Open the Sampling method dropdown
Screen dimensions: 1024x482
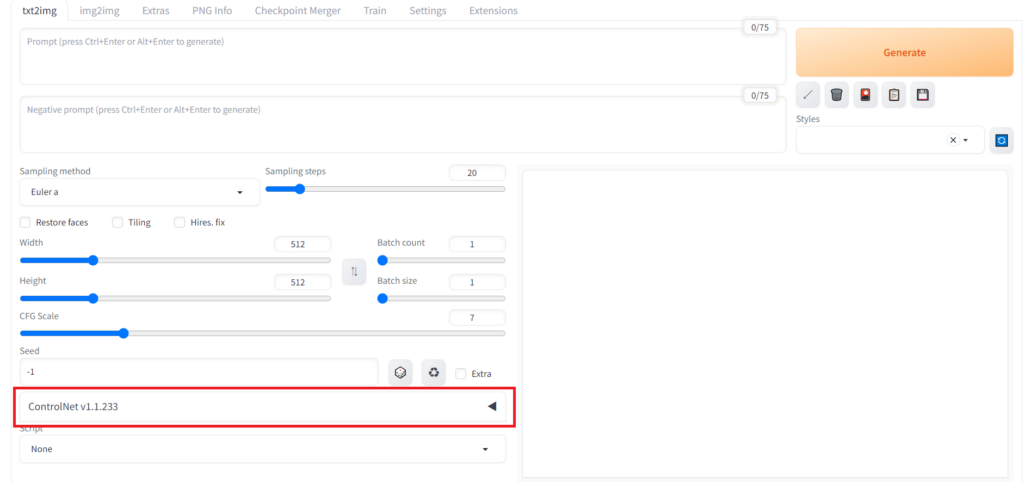[139, 192]
